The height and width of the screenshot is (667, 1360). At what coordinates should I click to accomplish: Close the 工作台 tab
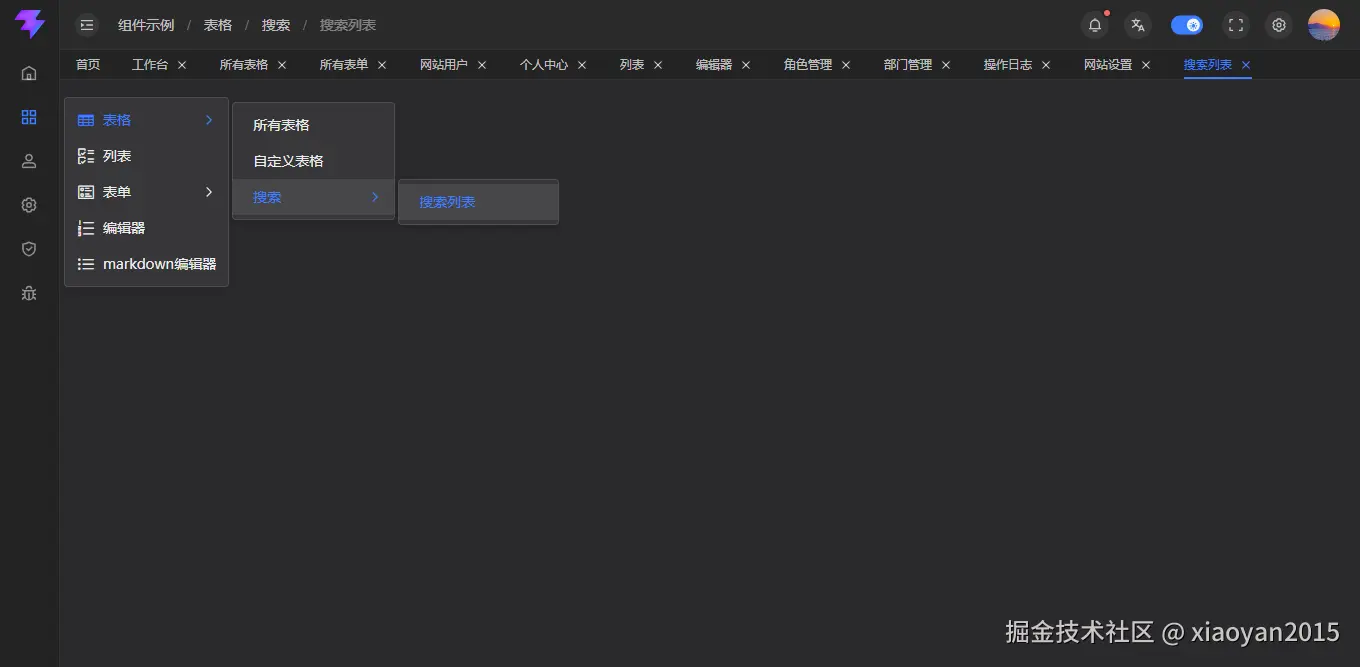[x=182, y=65]
